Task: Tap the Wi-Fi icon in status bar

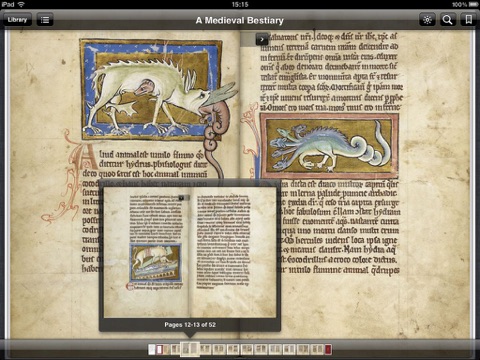Action: coord(22,4)
